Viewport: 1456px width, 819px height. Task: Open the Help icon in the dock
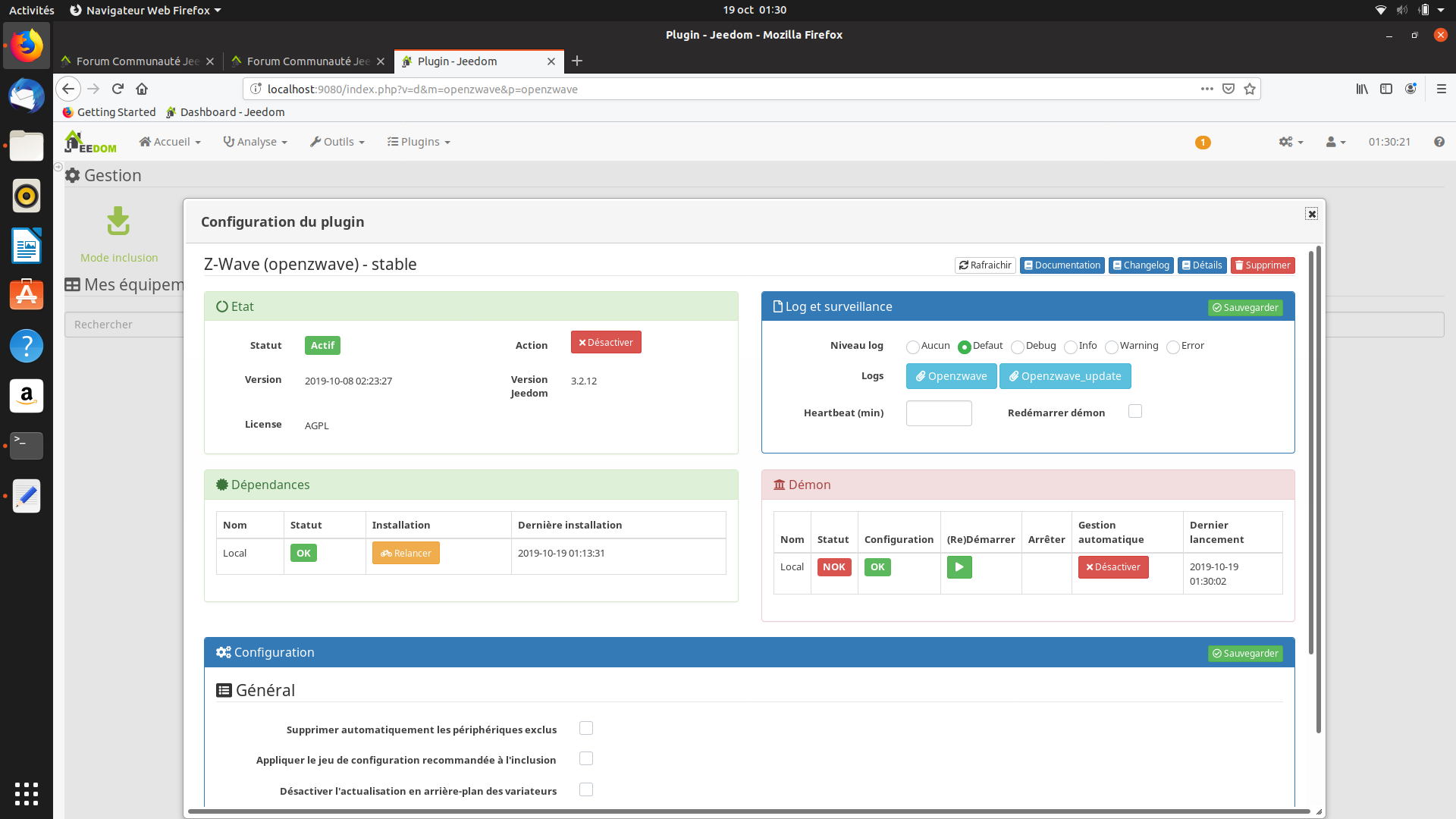(27, 346)
